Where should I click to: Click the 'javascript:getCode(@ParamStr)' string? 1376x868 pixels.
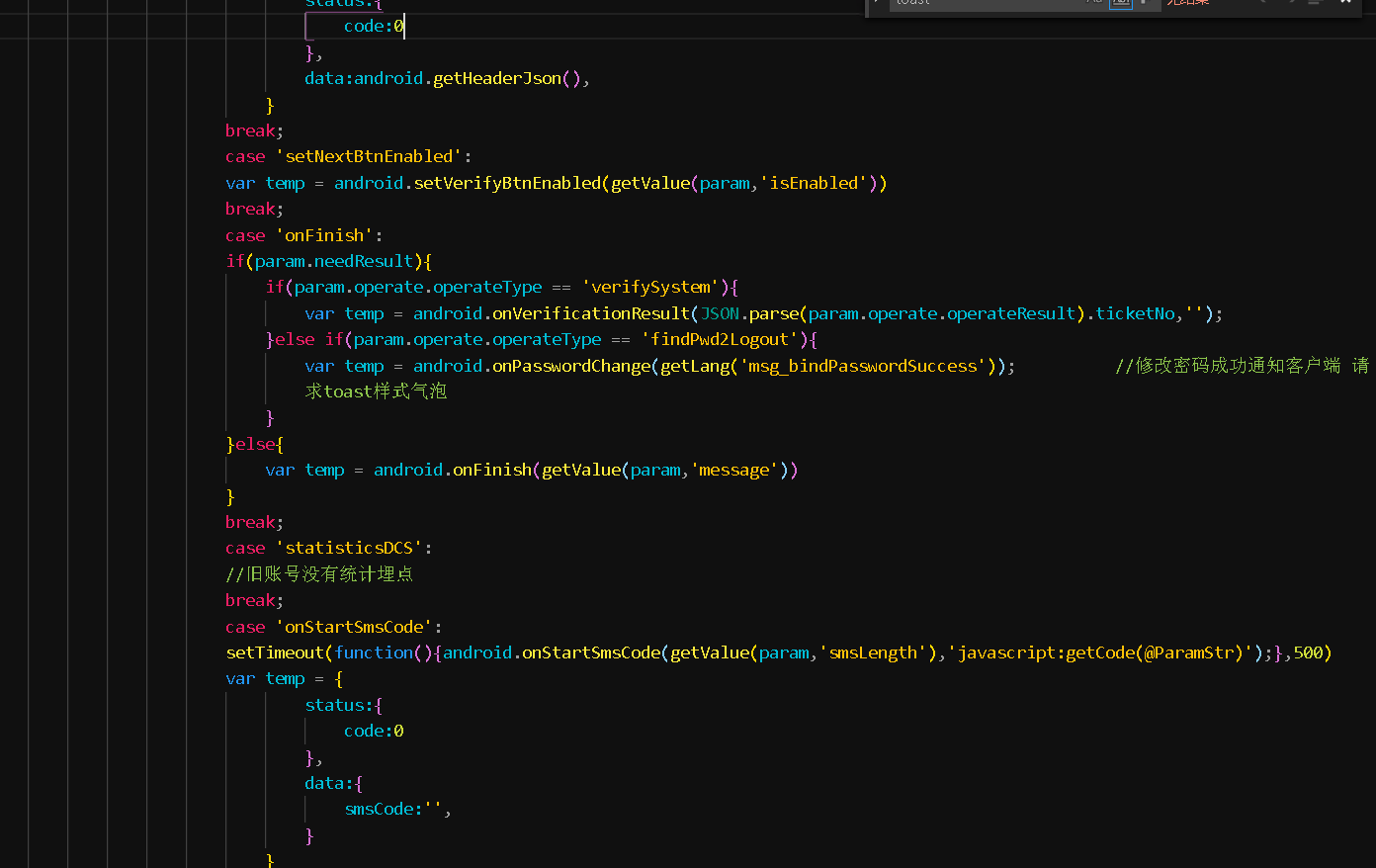(x=1100, y=652)
